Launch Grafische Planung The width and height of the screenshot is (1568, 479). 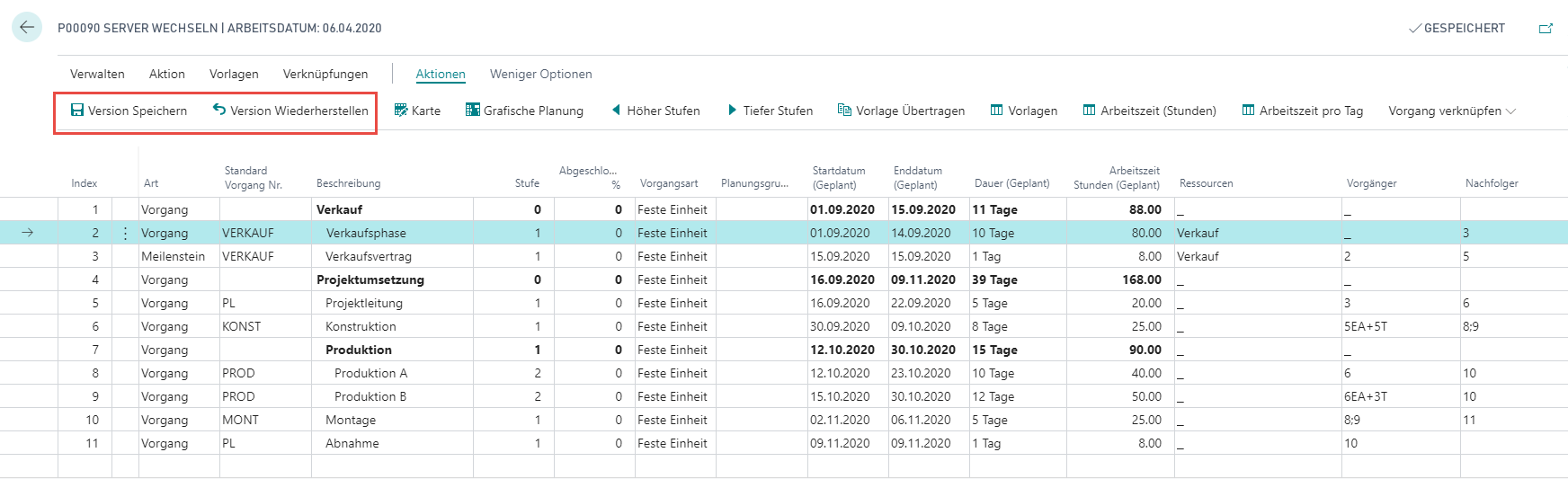tap(524, 111)
